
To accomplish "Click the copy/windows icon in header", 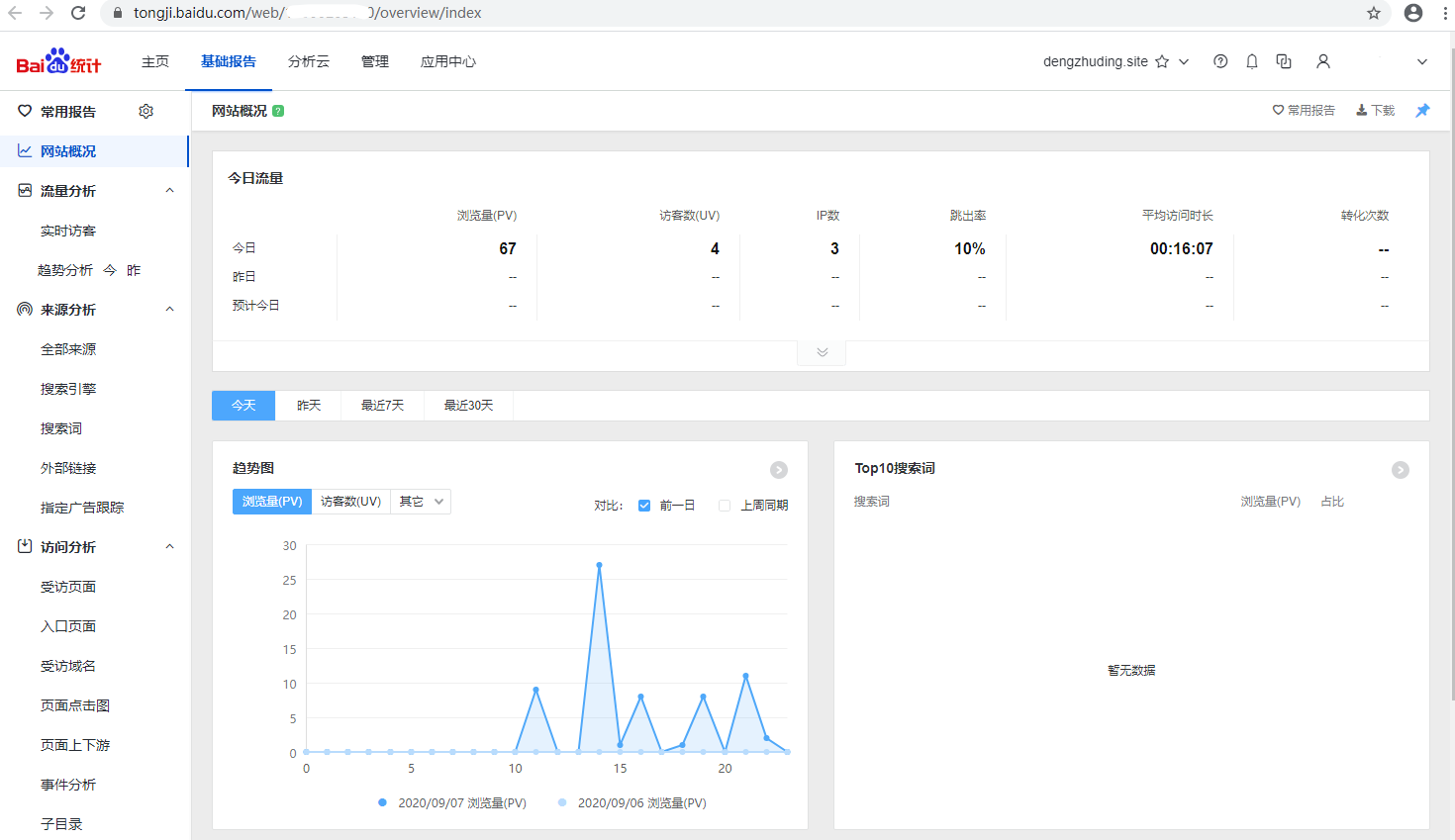I will click(x=1284, y=61).
